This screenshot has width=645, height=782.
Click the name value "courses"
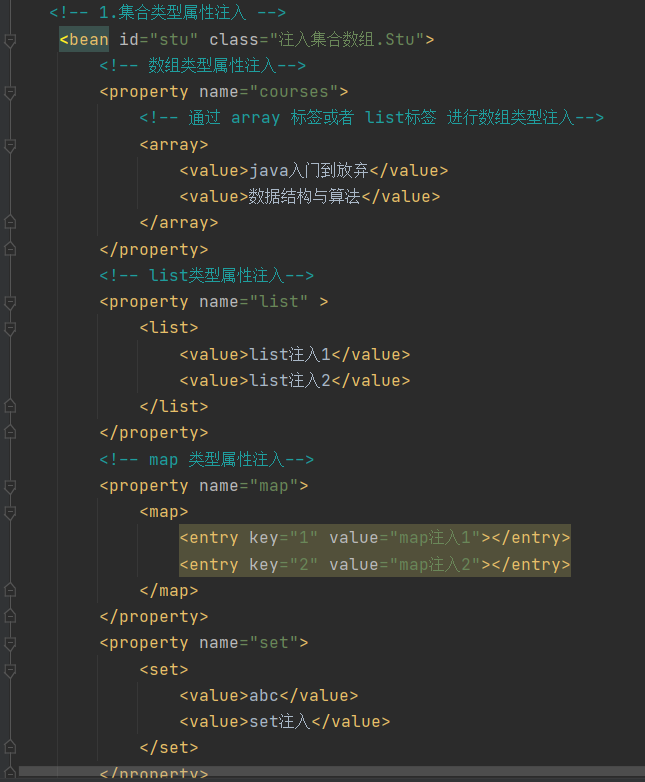294,92
